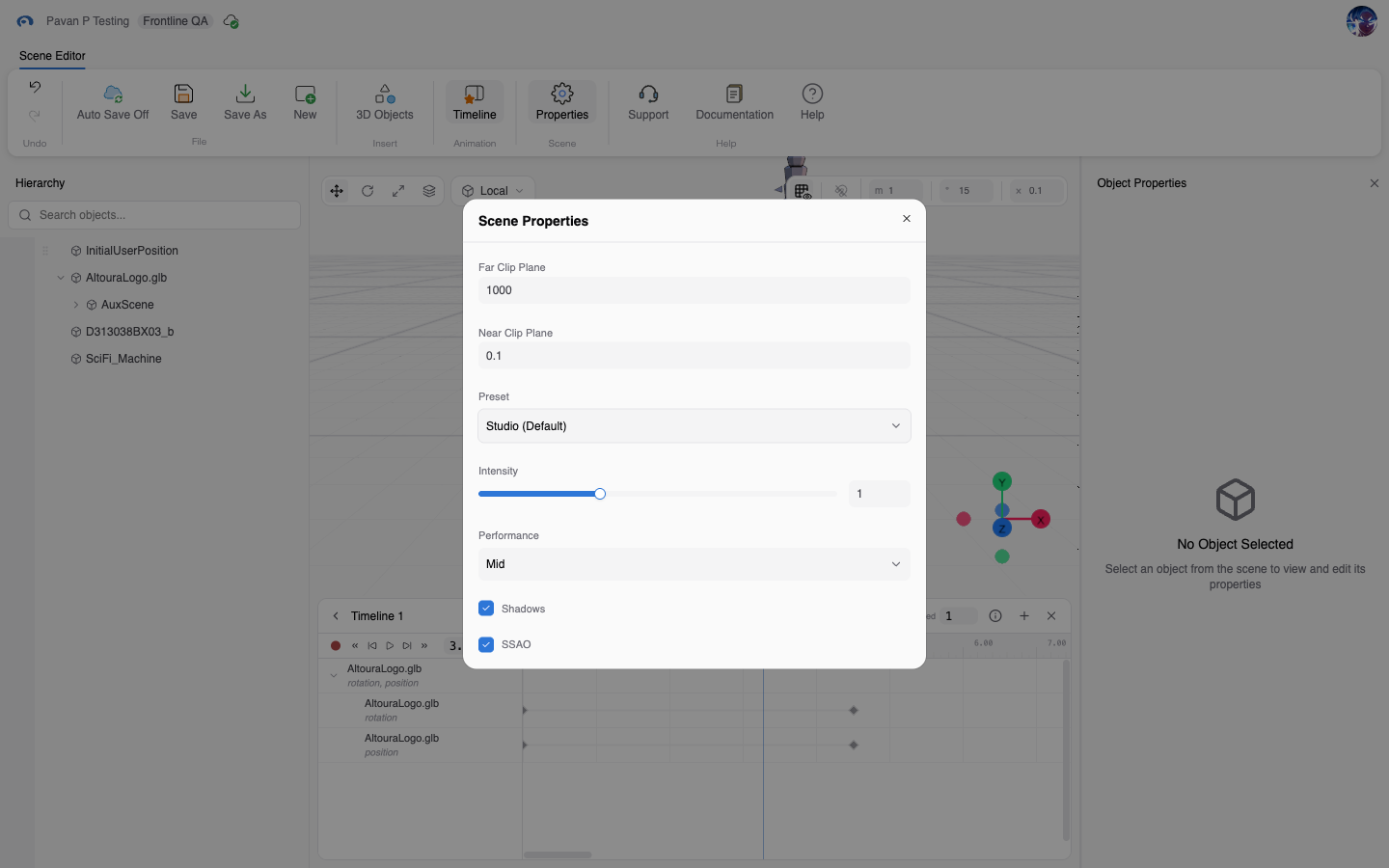Viewport: 1389px width, 868px height.
Task: Open the Preset dropdown showing Studio (Default)
Action: click(x=694, y=426)
